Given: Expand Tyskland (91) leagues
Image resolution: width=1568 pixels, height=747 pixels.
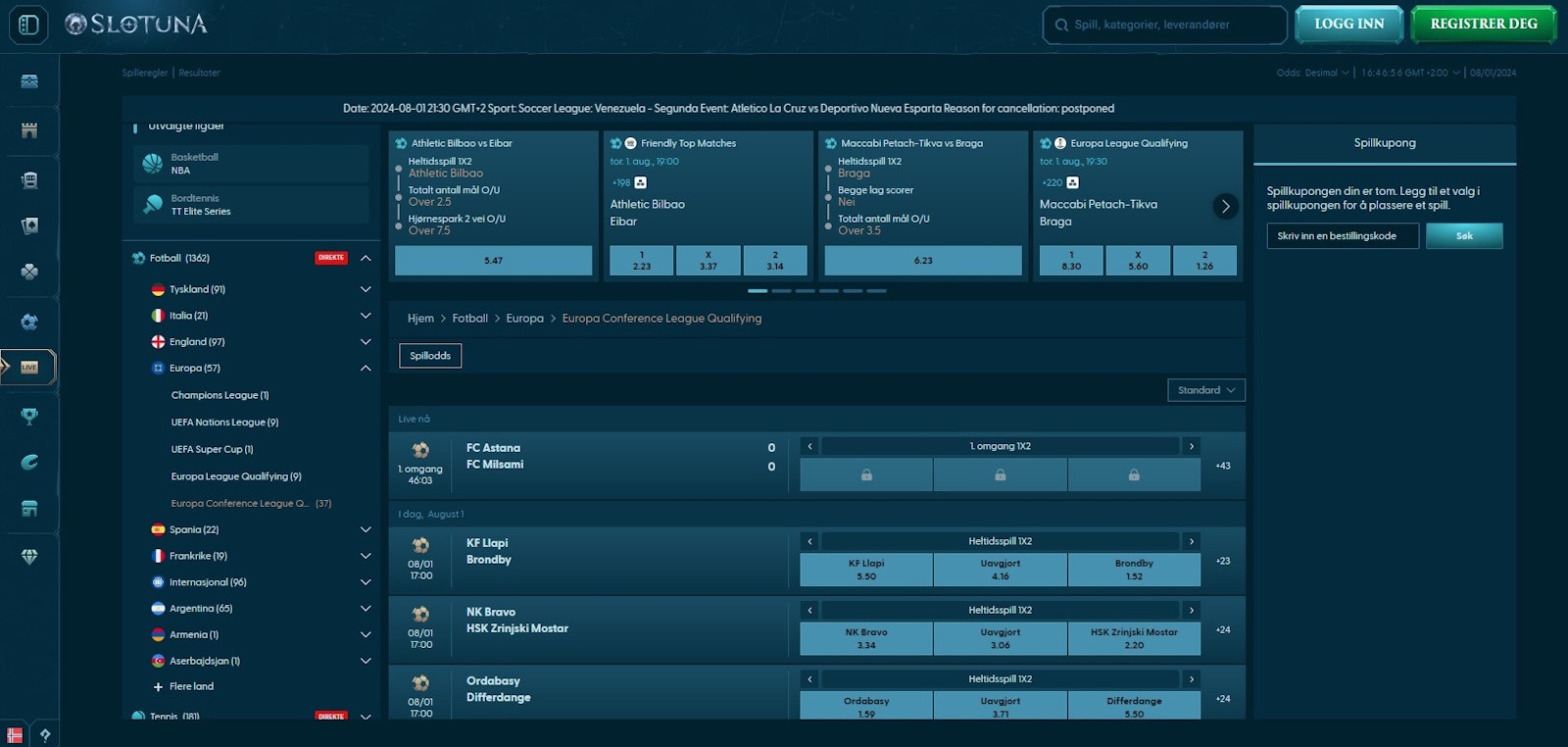Looking at the screenshot, I should [x=366, y=289].
